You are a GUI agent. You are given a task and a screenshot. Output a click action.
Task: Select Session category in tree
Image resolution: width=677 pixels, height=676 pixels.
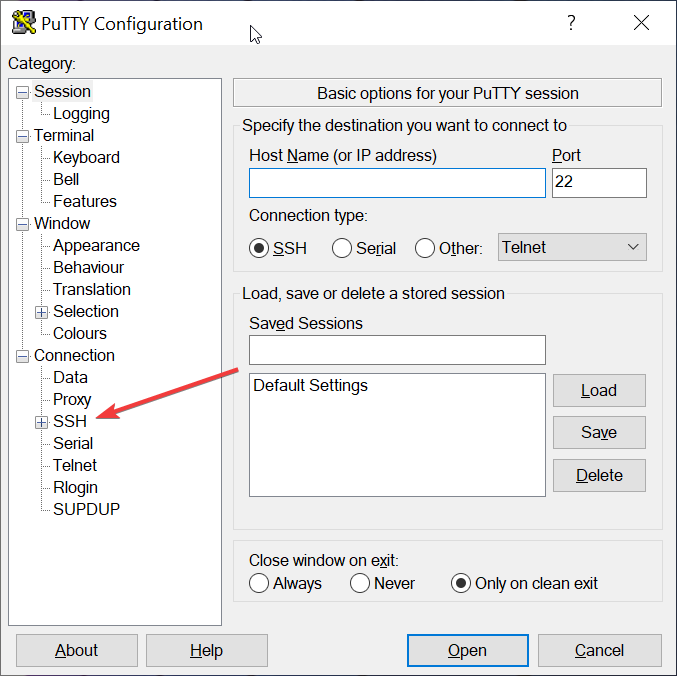click(x=62, y=92)
